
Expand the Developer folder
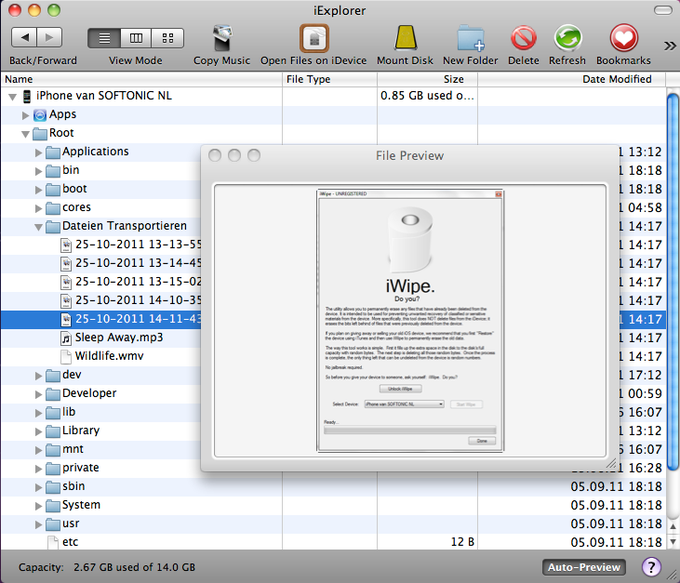(x=39, y=394)
